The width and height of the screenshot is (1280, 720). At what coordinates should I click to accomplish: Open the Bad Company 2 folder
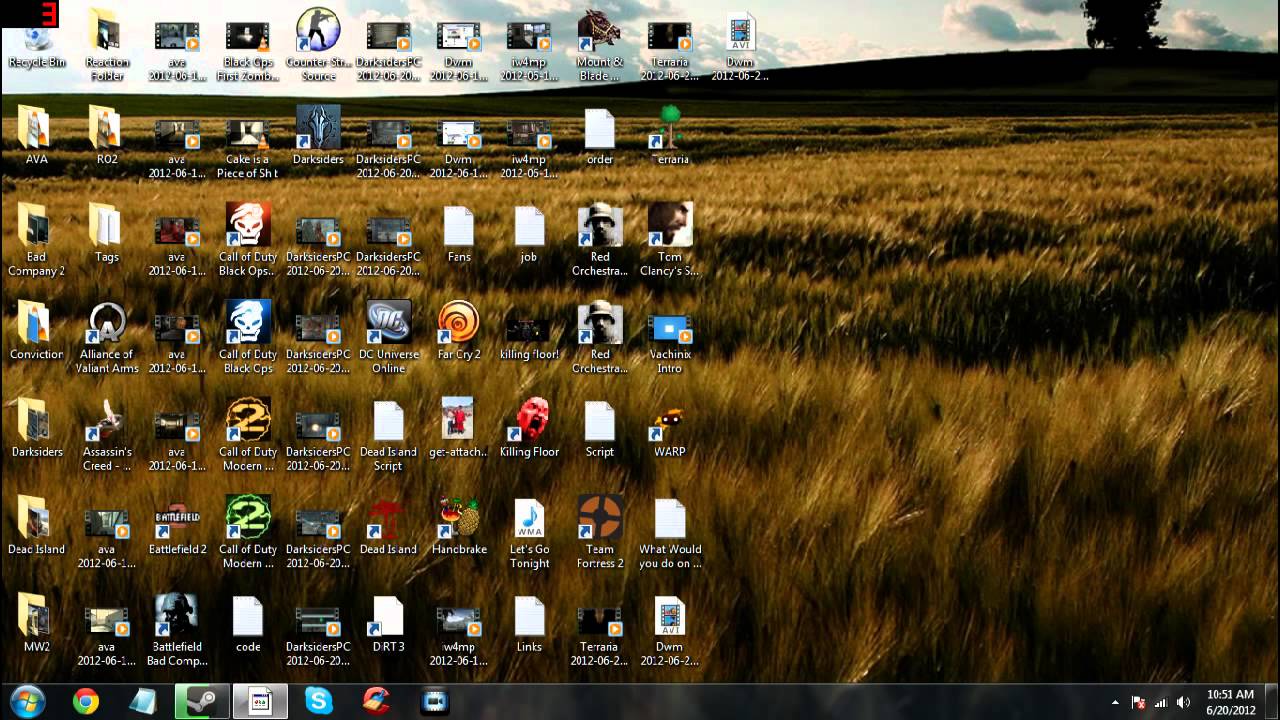point(36,241)
